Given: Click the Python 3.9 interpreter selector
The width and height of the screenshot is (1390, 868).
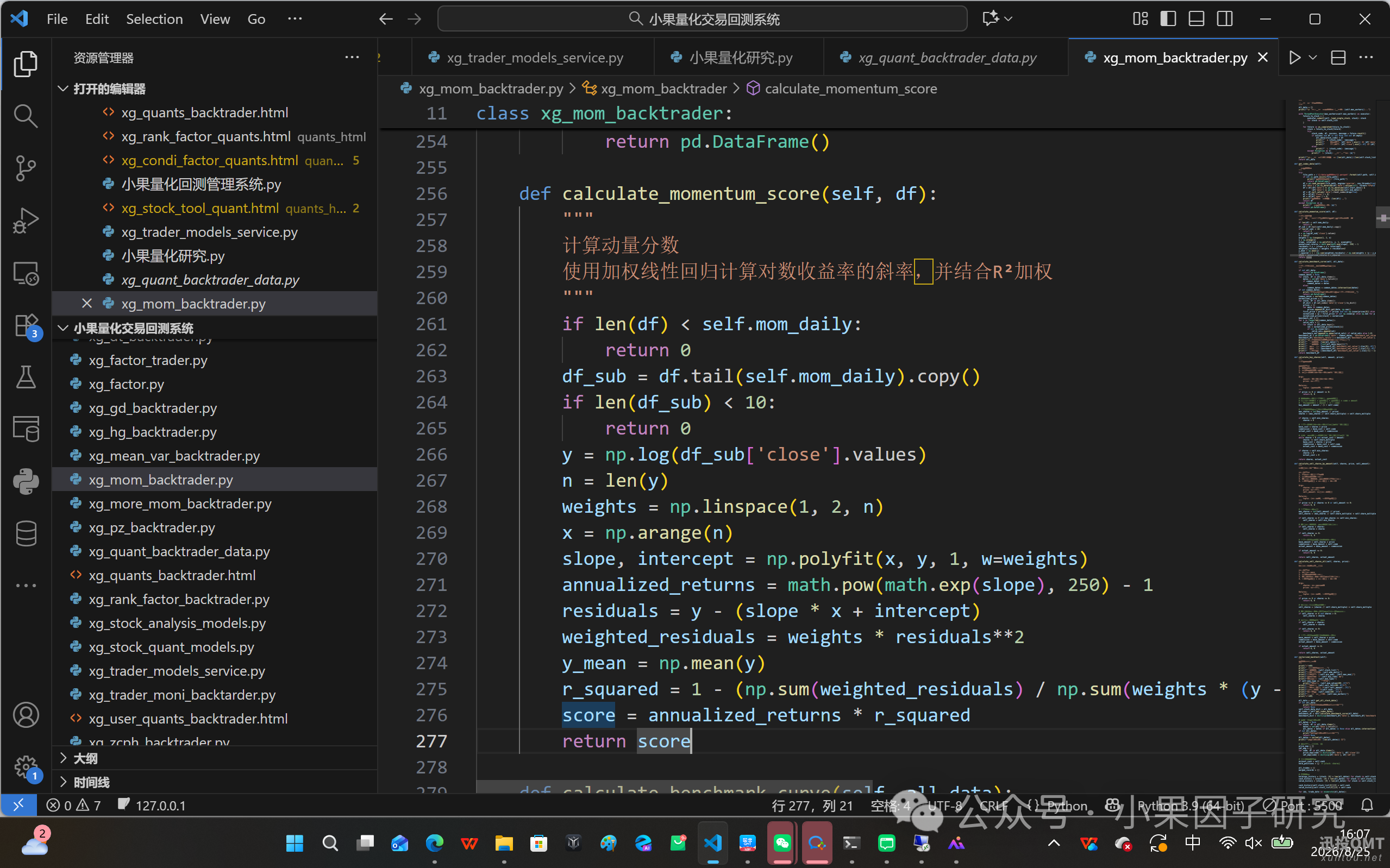Looking at the screenshot, I should 1190,806.
